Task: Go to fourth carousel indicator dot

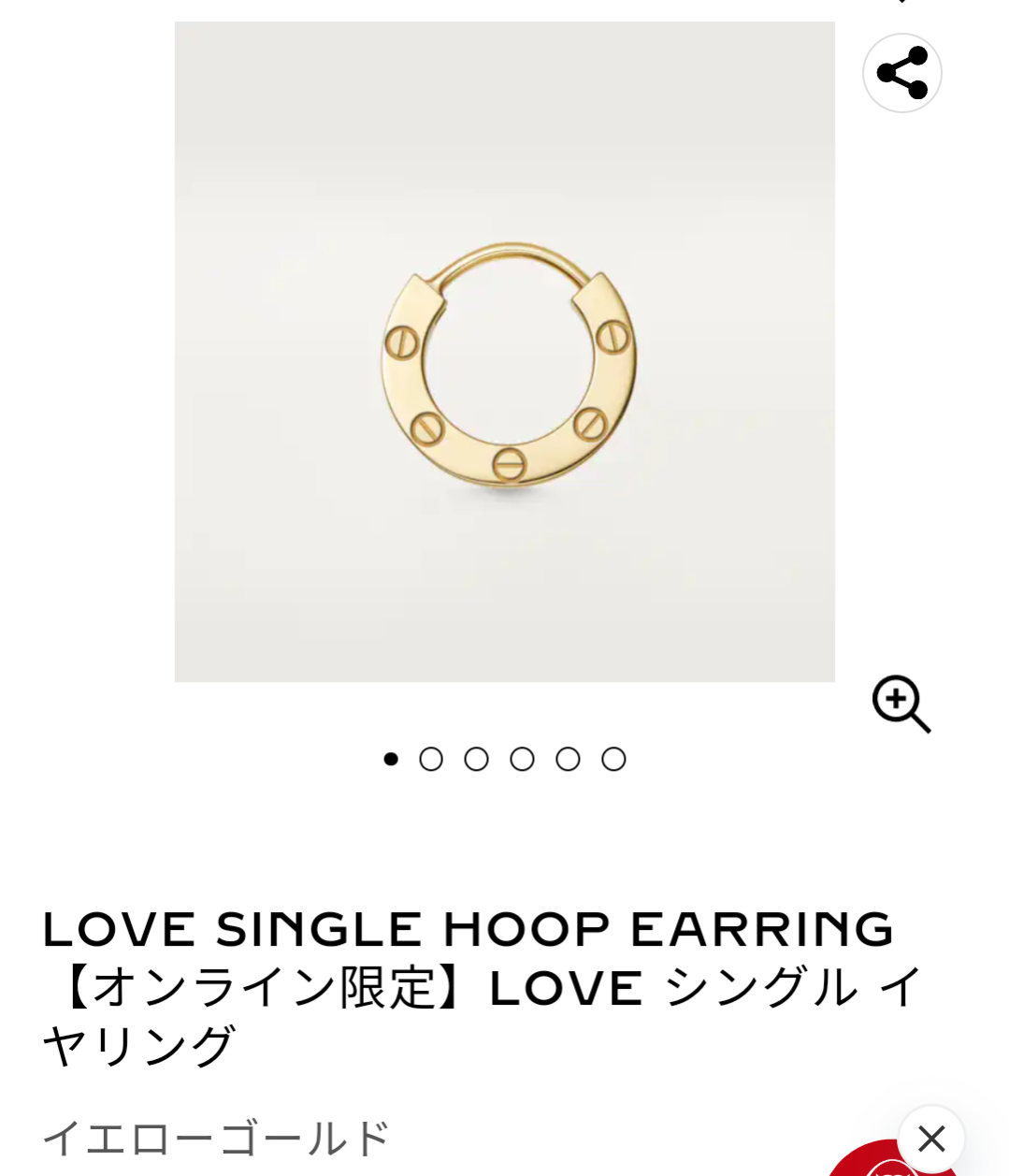Action: tap(522, 759)
